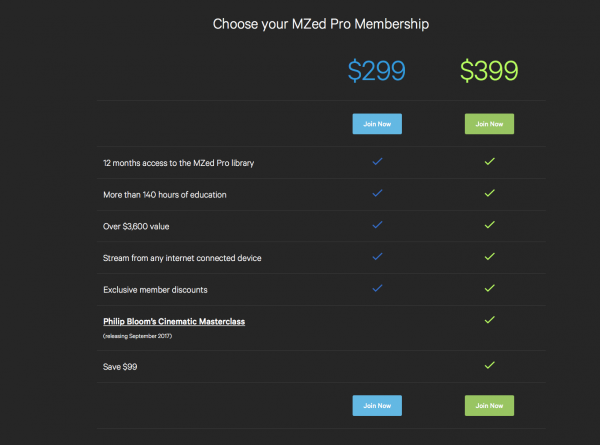
Task: Click green checkmark for Save $99 row
Action: (x=490, y=366)
